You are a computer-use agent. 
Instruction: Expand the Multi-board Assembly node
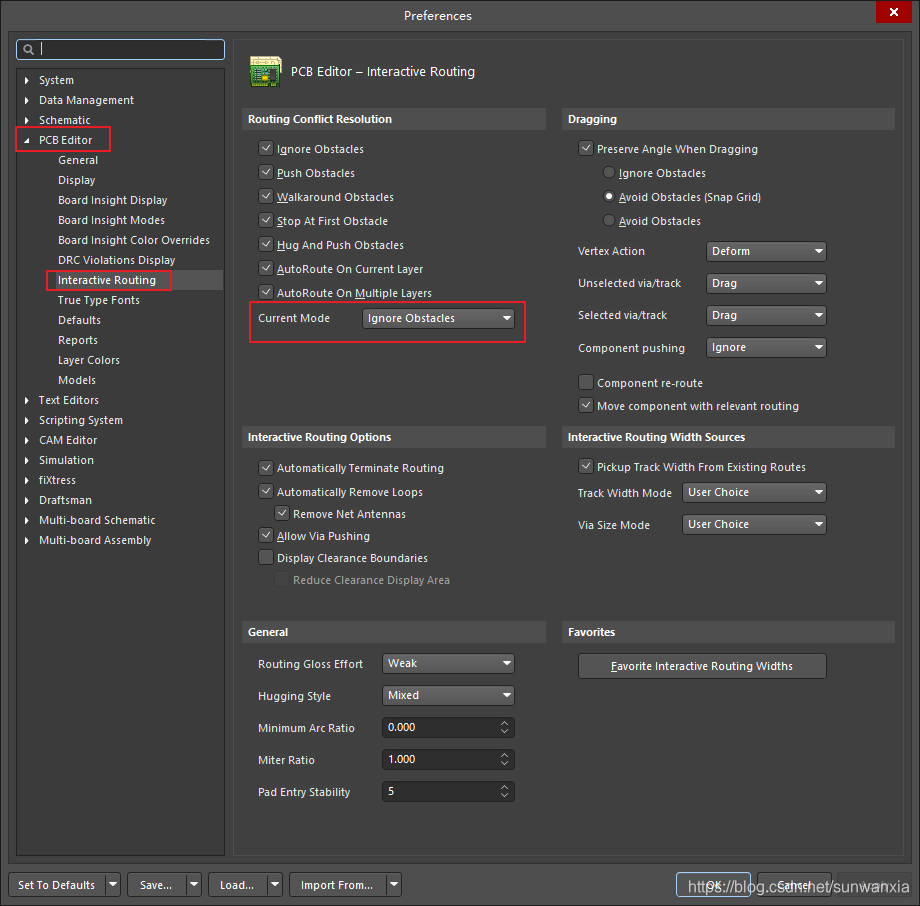point(26,540)
